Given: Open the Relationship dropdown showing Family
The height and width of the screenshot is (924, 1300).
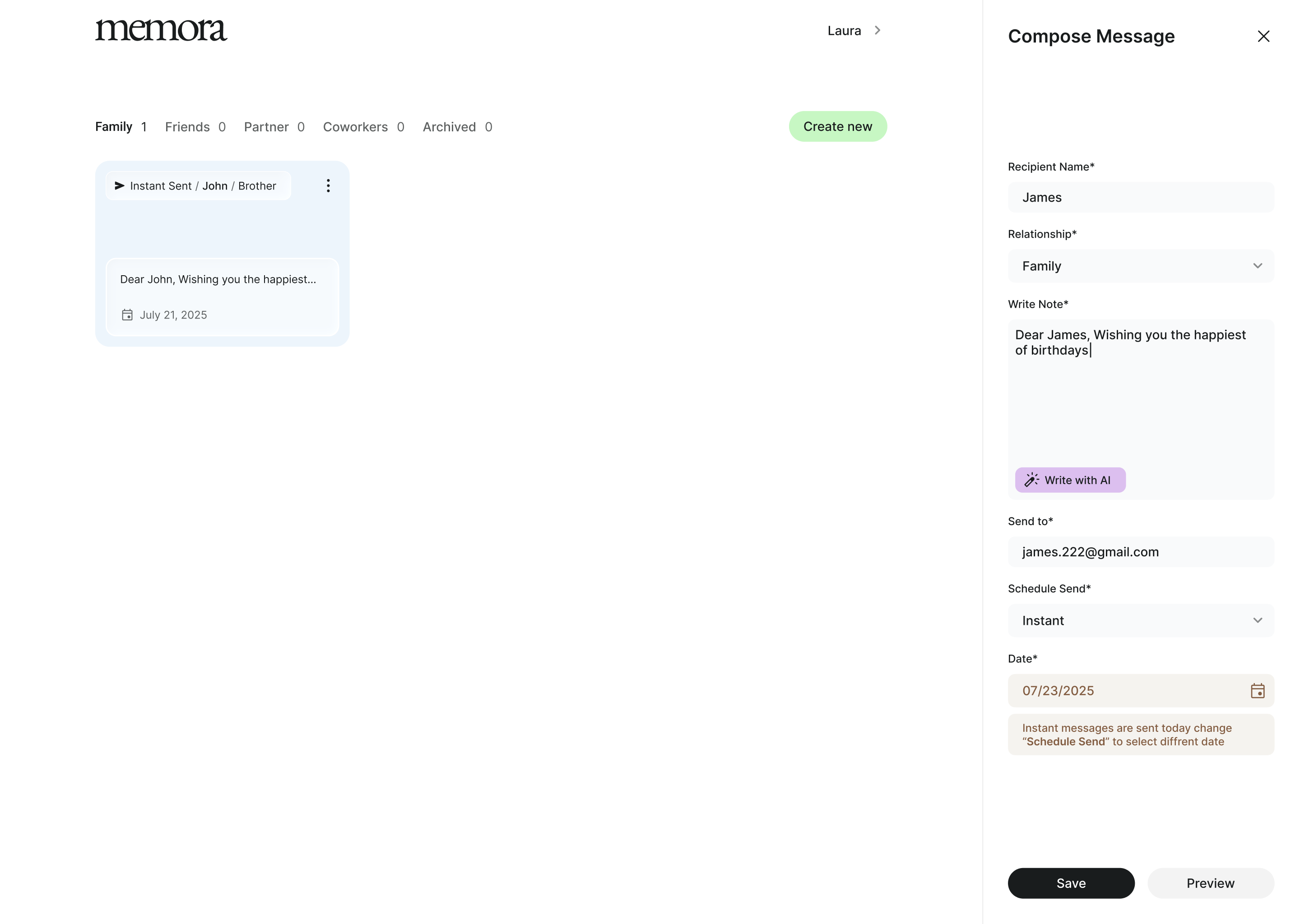Looking at the screenshot, I should (1141, 266).
